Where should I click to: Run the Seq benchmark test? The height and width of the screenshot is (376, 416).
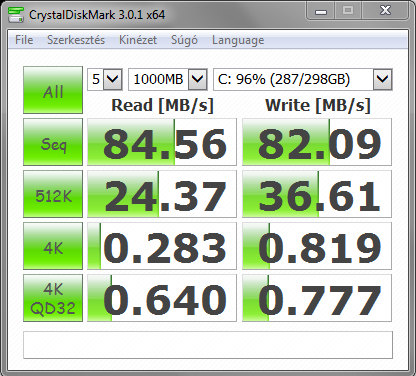click(x=53, y=142)
